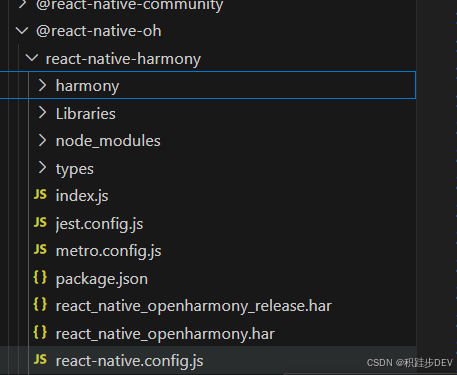The height and width of the screenshot is (375, 457).
Task: Collapse the react-native-harmony folder chevron
Action: click(x=32, y=58)
